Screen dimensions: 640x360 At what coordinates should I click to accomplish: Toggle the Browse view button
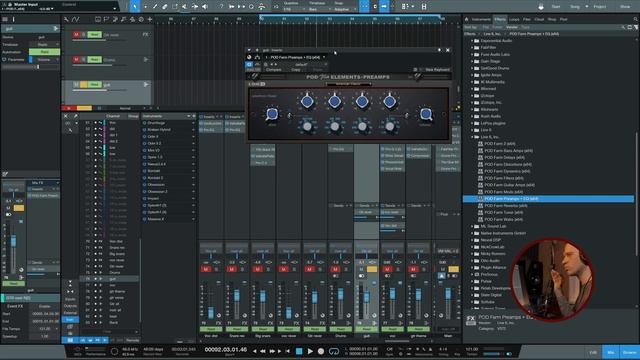629,352
